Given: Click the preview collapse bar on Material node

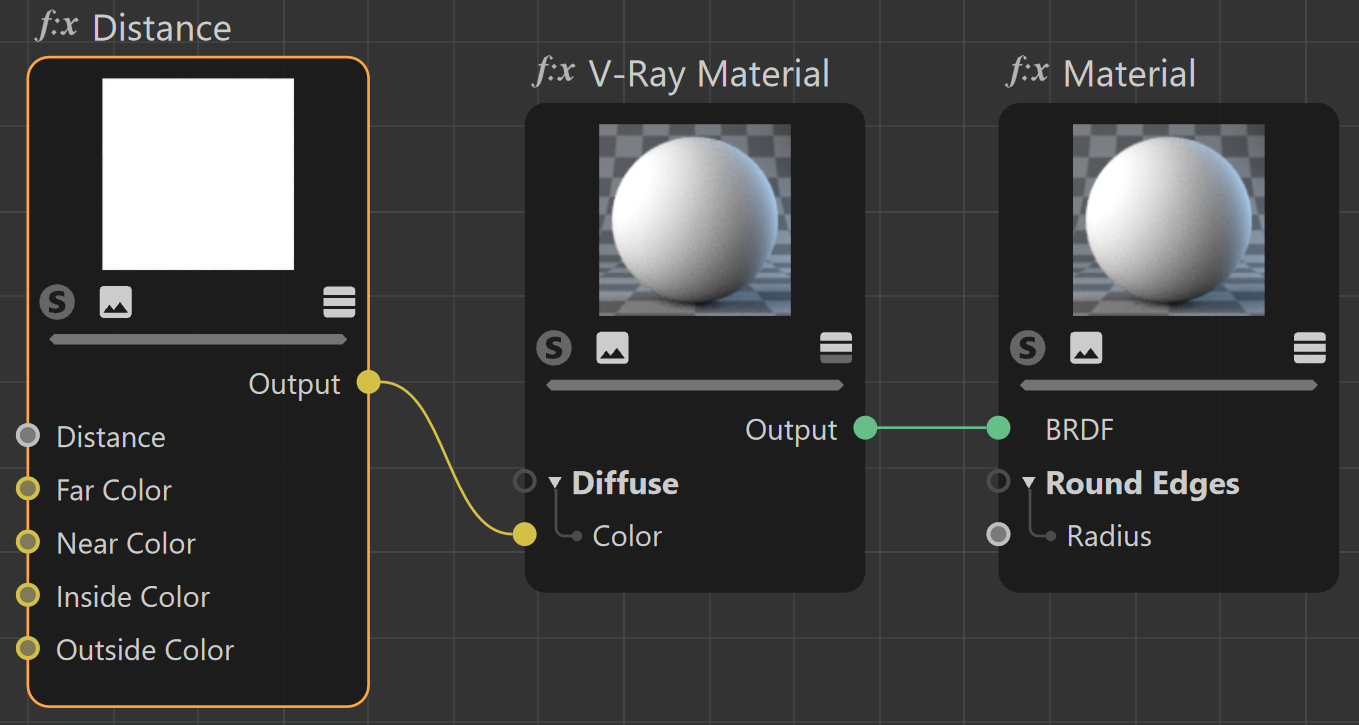Looking at the screenshot, I should coord(1169,385).
